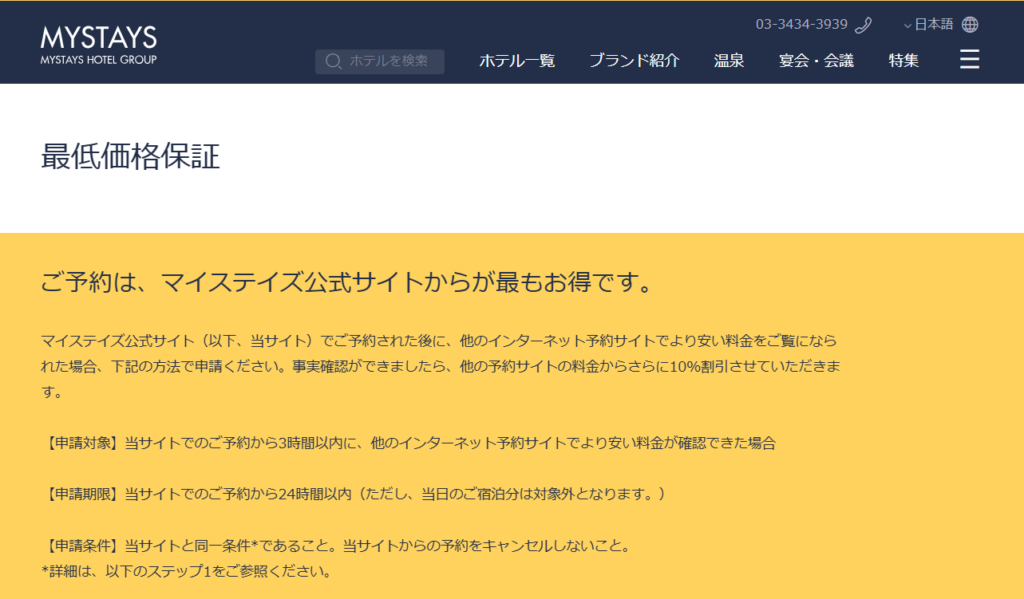
Task: Click the 最低価格保証 page heading
Action: [x=131, y=157]
